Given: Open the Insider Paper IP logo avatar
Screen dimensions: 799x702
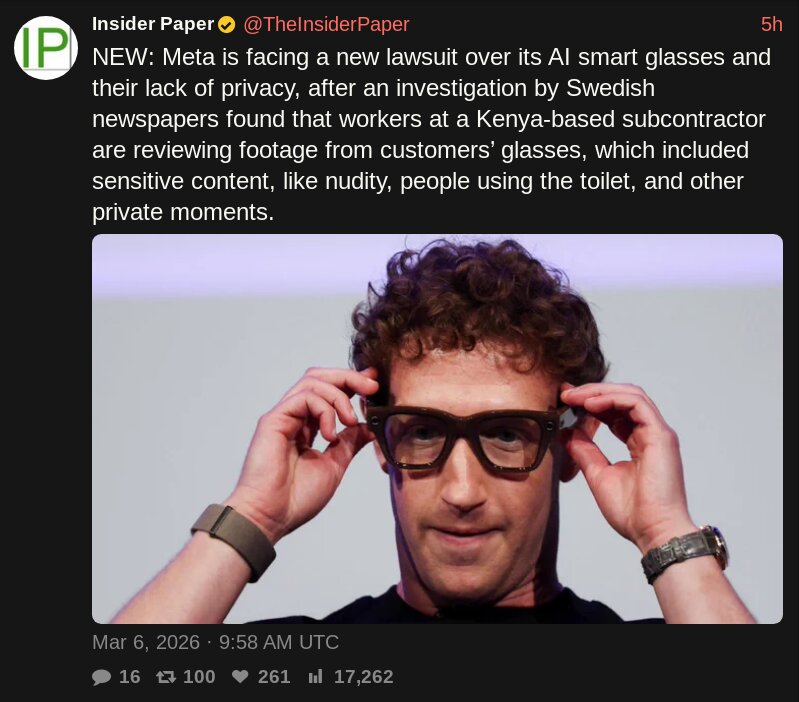Looking at the screenshot, I should coord(46,47).
